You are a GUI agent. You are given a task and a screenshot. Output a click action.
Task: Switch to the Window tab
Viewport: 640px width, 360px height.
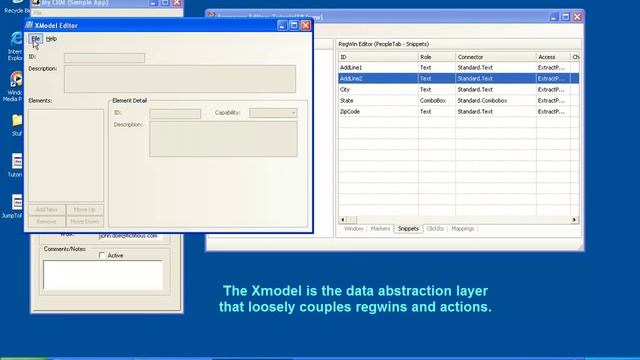tap(353, 229)
